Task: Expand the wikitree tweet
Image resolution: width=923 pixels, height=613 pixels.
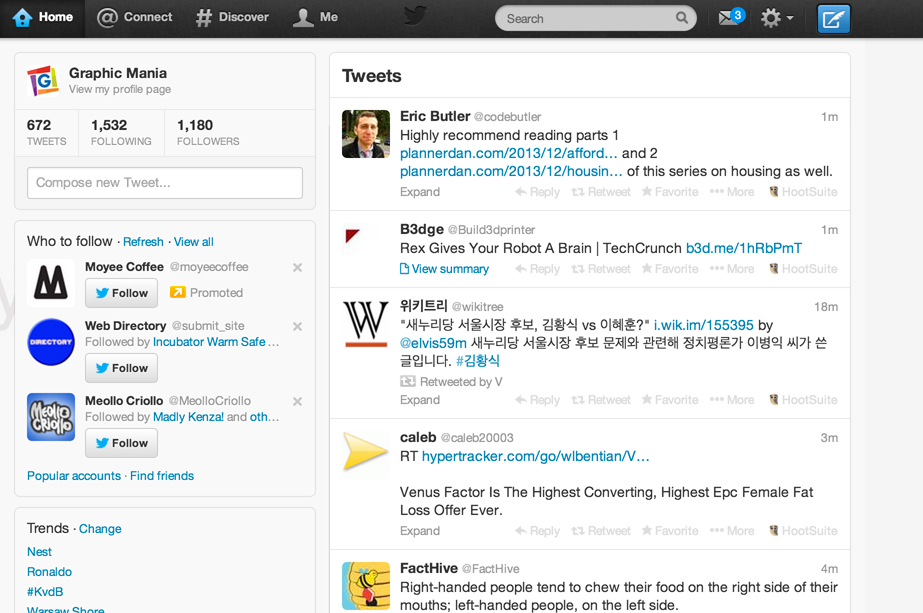Action: (420, 400)
